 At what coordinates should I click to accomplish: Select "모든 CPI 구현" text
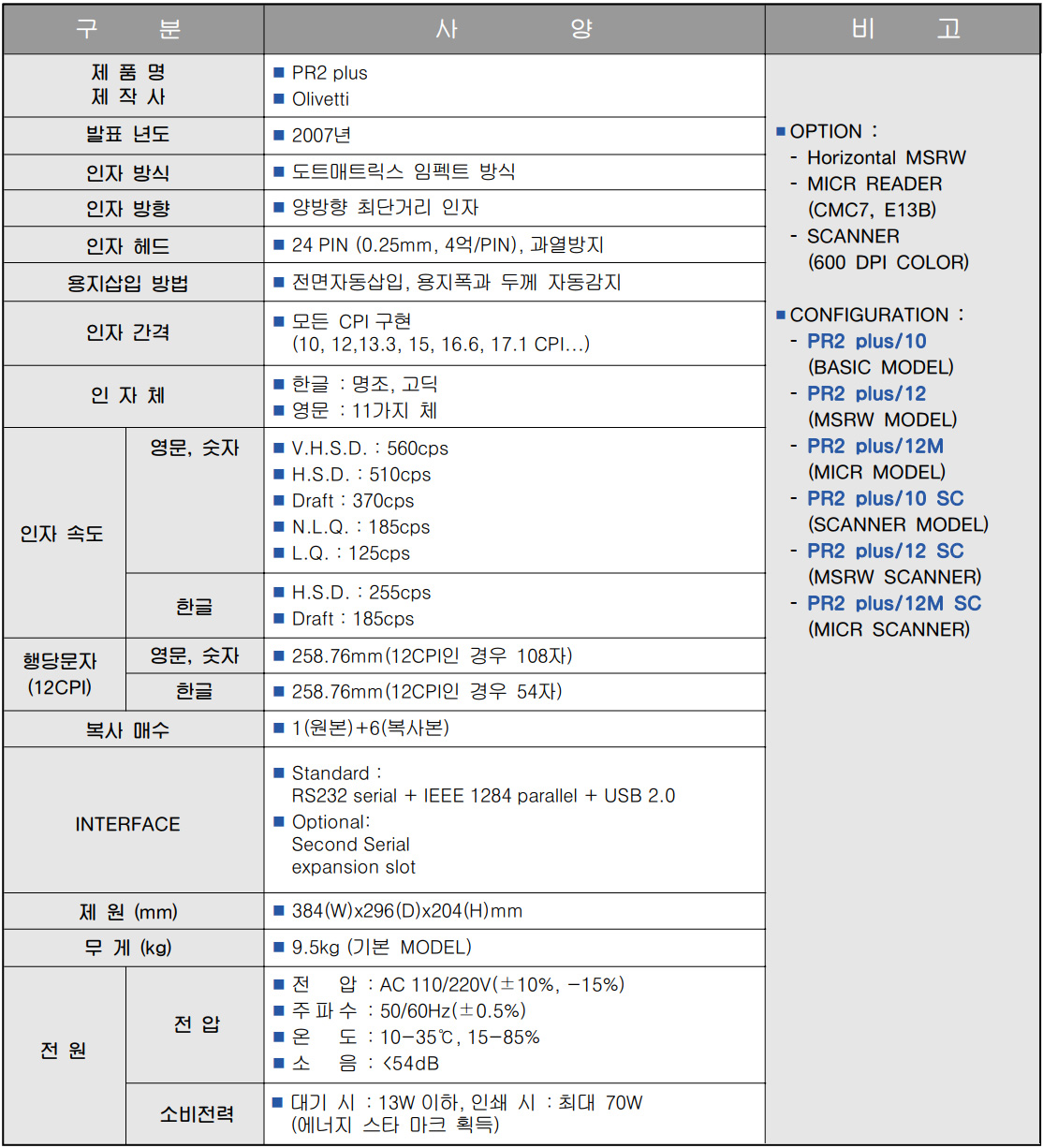coord(351,321)
